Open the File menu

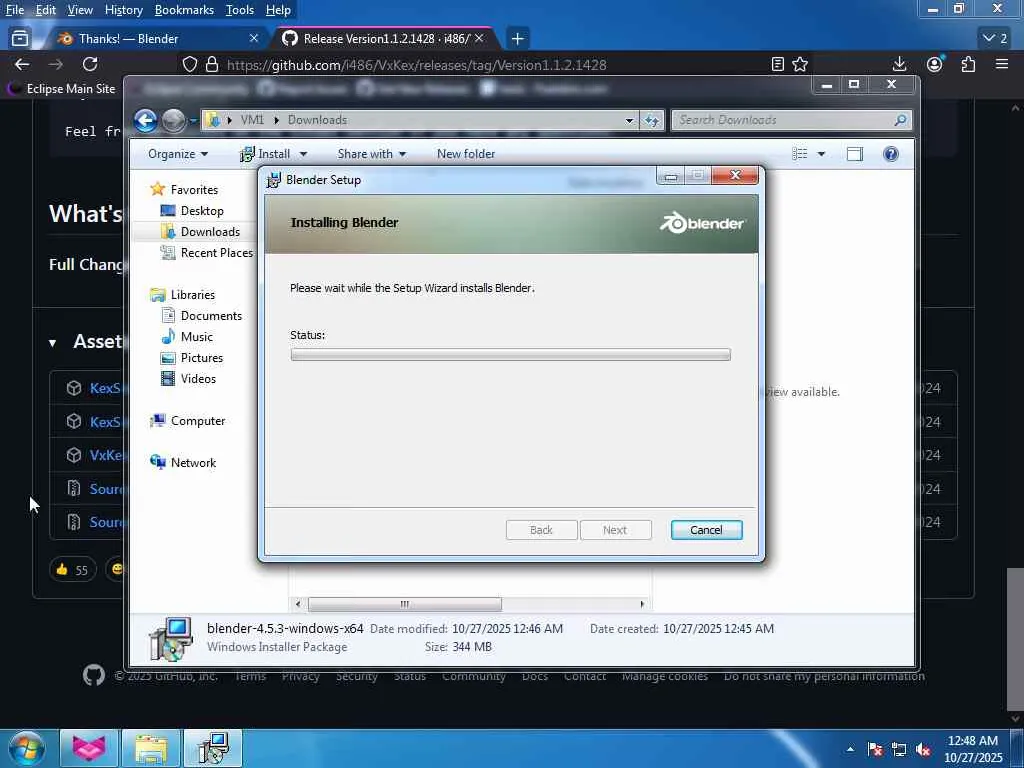(14, 10)
